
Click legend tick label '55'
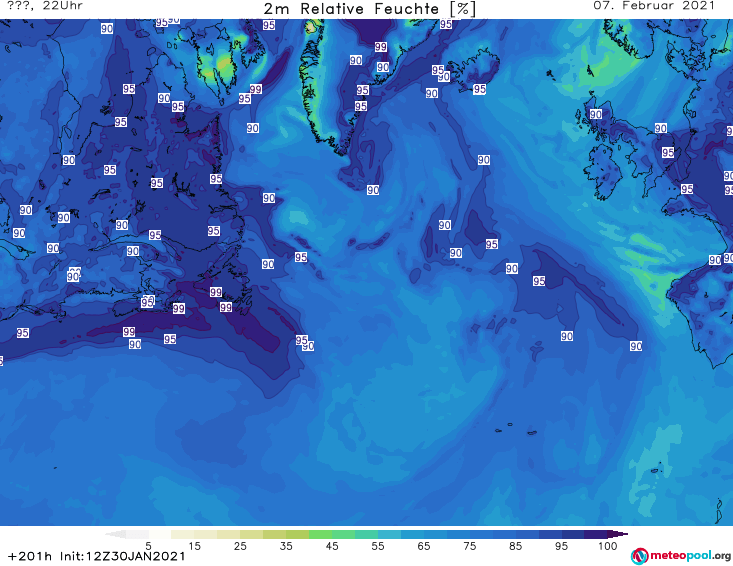click(x=378, y=546)
